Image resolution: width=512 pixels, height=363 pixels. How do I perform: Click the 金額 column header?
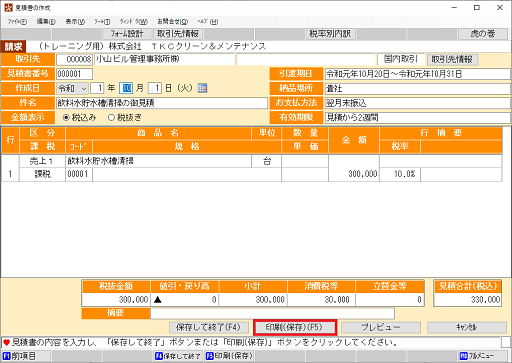click(354, 140)
